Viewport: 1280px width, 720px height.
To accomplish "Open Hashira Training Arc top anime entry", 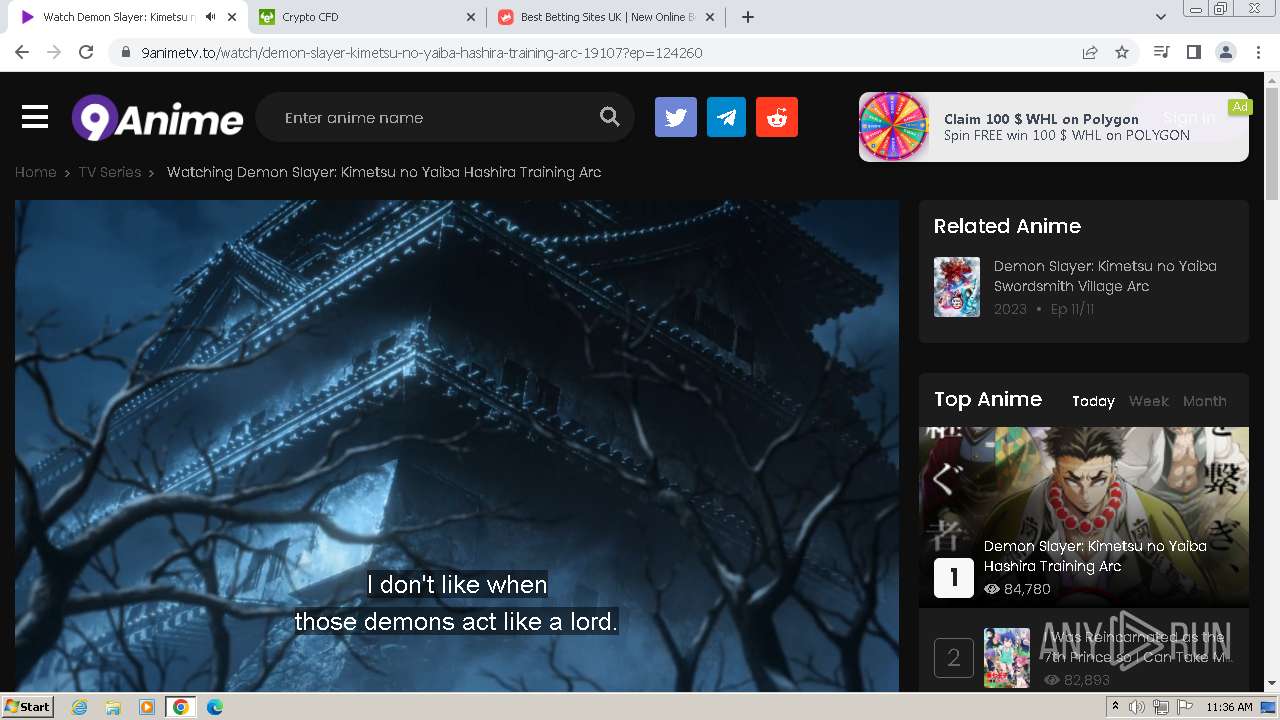I will (1094, 556).
